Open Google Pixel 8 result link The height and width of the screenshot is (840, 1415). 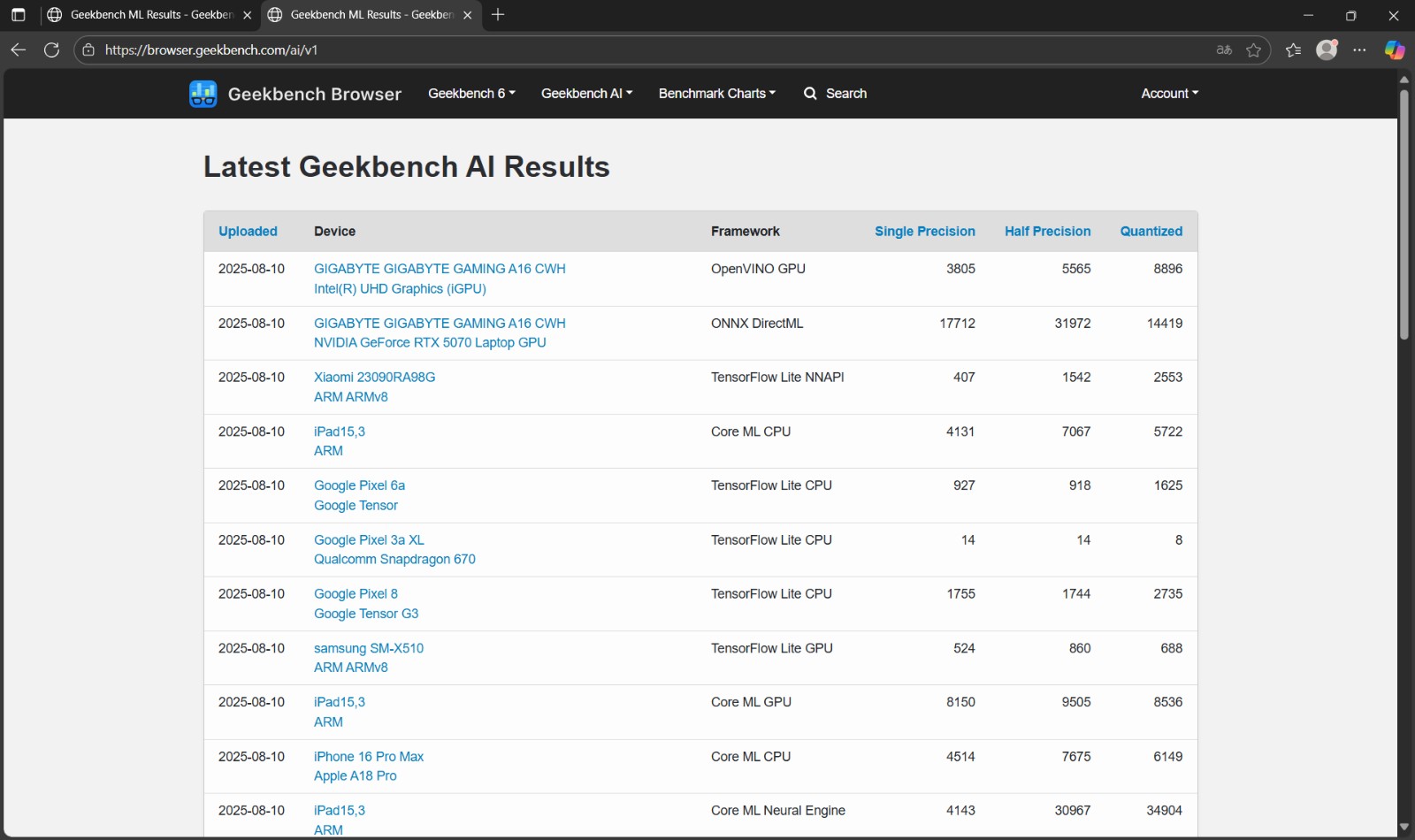(356, 594)
